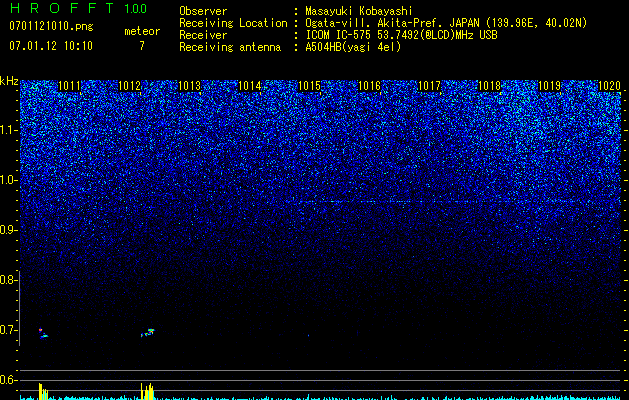
Task: Select the observer name Masayuki Kobayashi
Action: click(358, 11)
